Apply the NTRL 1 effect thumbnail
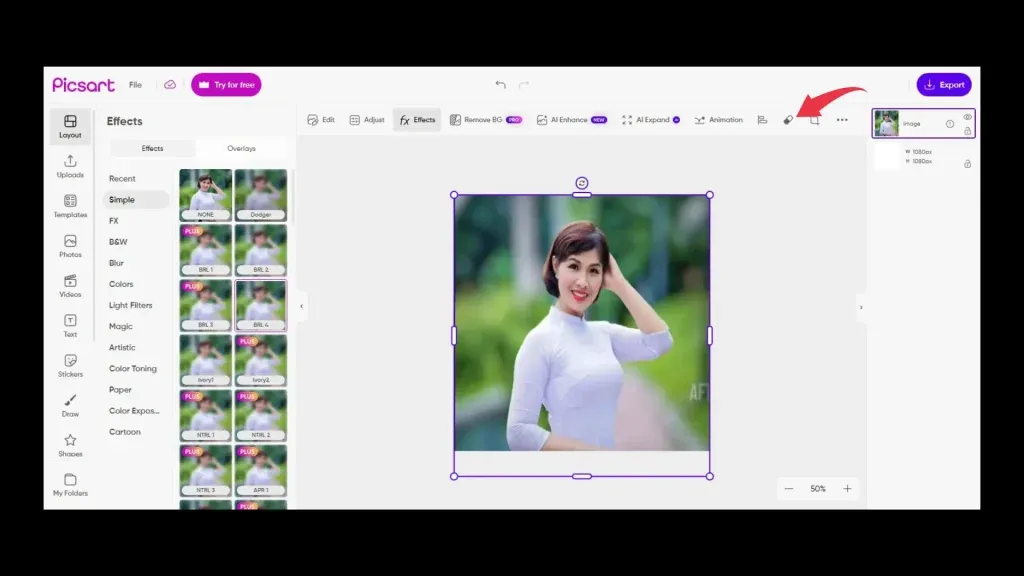This screenshot has height=576, width=1024. click(x=206, y=415)
